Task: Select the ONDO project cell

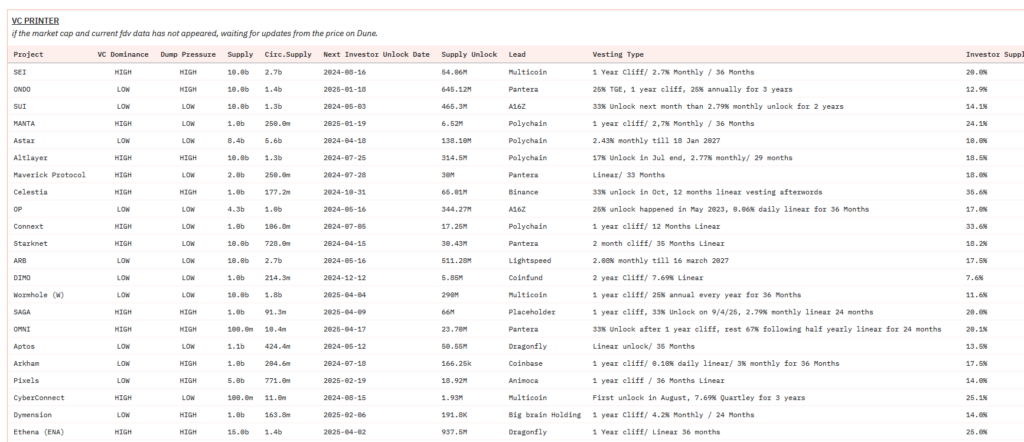Action: (x=22, y=89)
